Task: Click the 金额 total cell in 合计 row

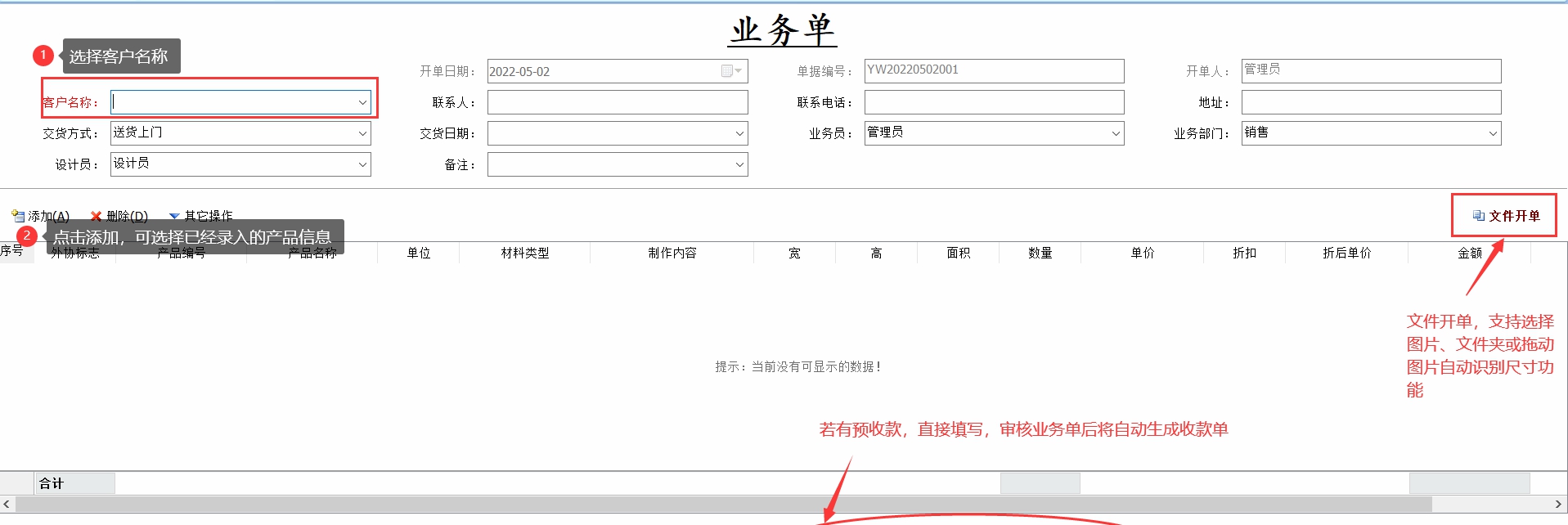Action: pos(1470,483)
